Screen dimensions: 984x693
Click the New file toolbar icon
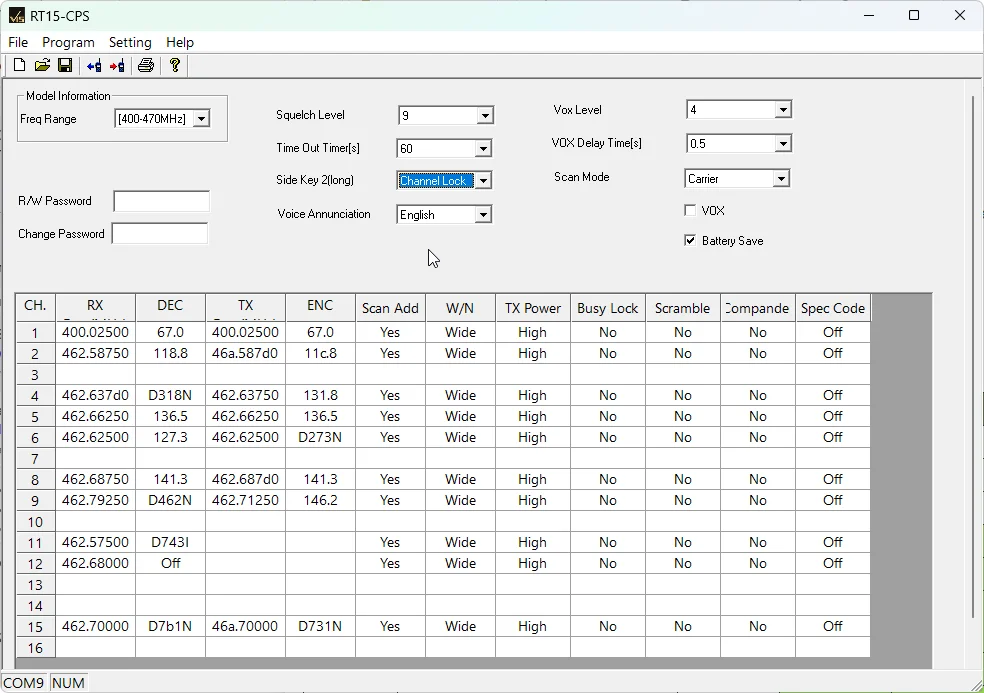(x=19, y=66)
